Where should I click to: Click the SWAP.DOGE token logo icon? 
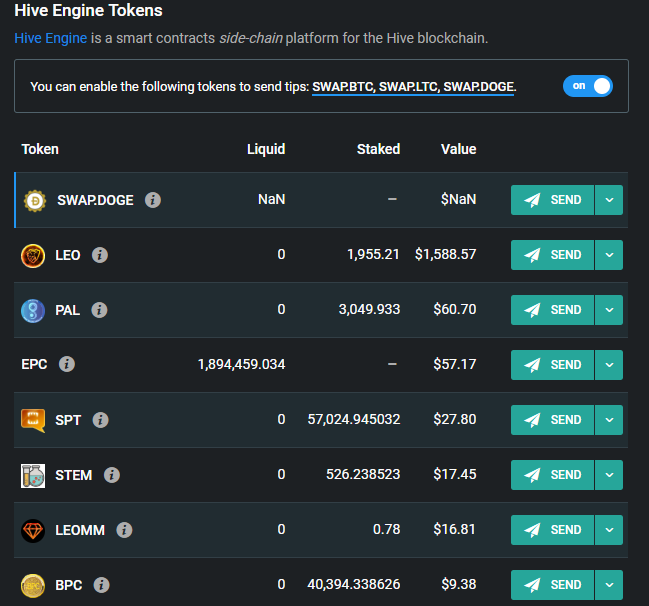click(x=35, y=200)
